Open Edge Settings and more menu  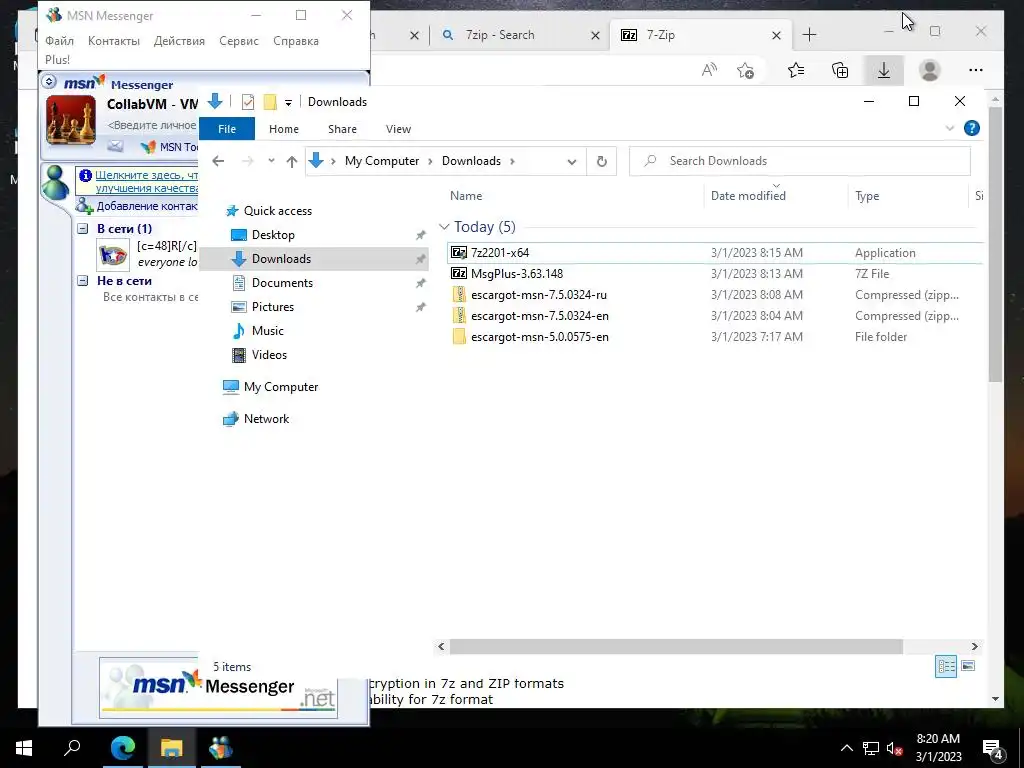976,70
